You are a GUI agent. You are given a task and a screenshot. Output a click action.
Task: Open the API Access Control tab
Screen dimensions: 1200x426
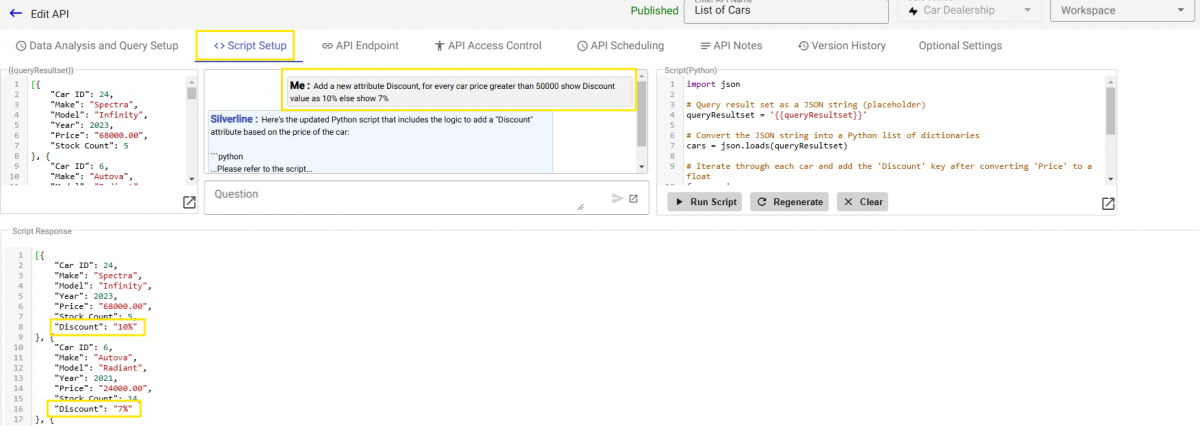coord(488,46)
